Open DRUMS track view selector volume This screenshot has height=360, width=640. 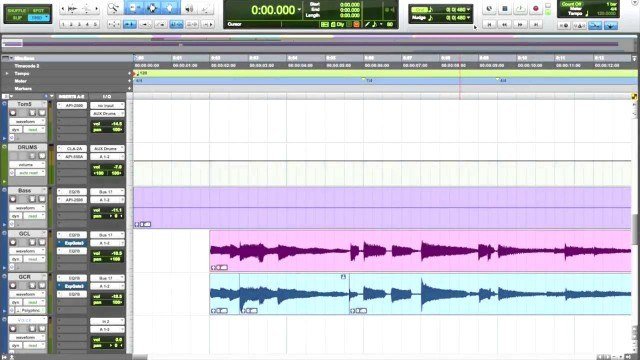coord(27,165)
